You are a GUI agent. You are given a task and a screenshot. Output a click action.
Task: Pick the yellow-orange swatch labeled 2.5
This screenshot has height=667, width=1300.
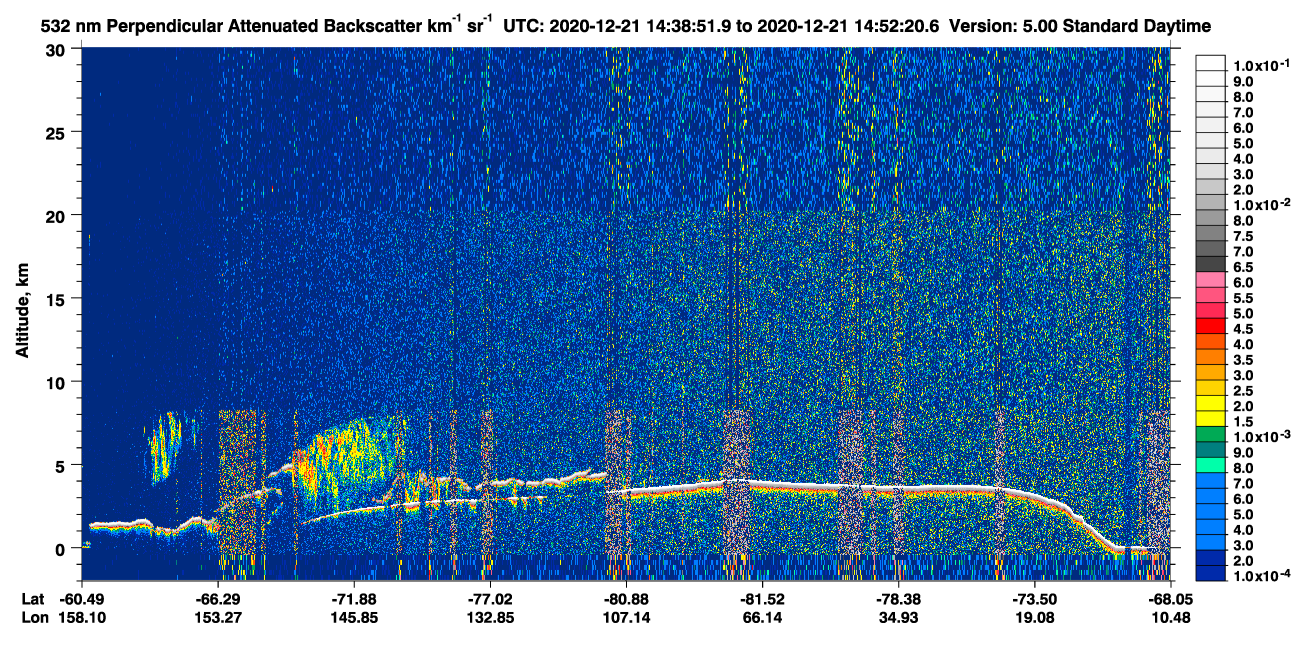tap(1211, 389)
